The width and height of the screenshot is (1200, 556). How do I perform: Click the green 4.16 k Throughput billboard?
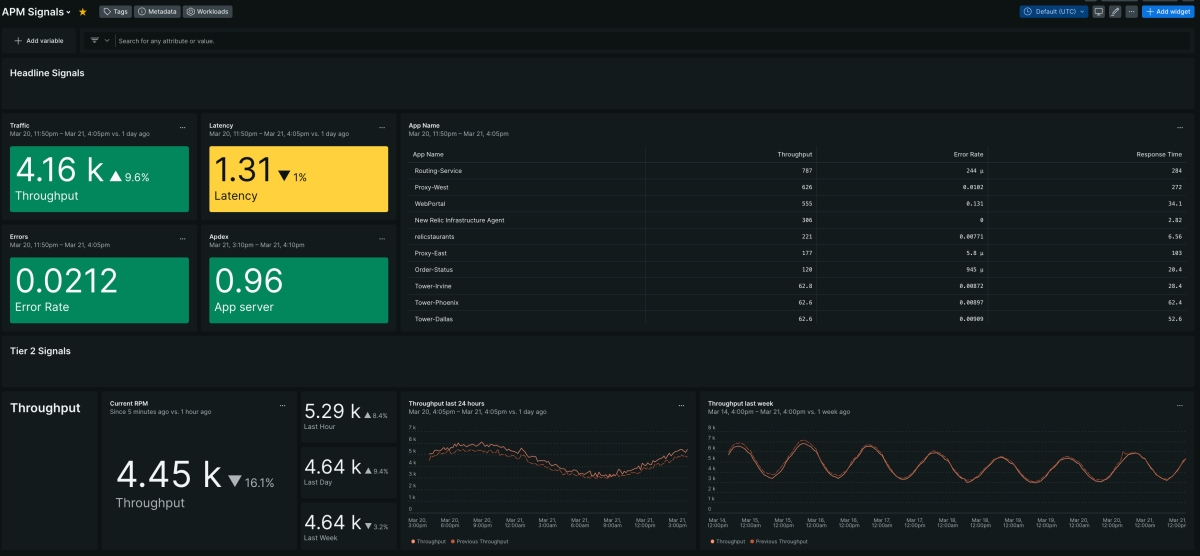coord(99,179)
